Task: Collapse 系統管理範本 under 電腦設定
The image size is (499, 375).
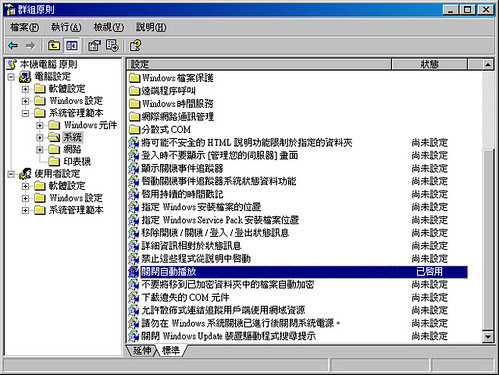Action: click(x=25, y=113)
